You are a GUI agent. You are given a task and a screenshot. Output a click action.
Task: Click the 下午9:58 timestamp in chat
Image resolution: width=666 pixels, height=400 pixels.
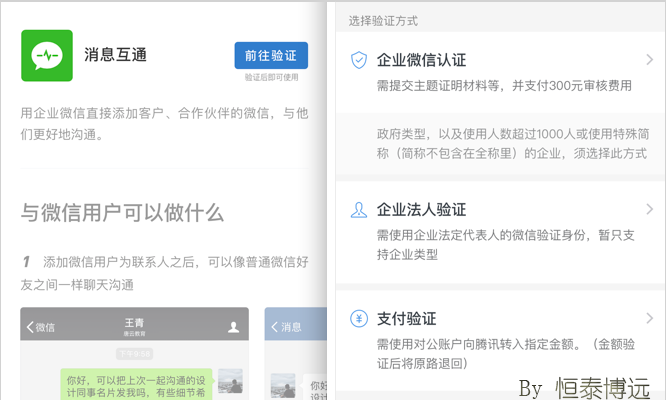134,354
